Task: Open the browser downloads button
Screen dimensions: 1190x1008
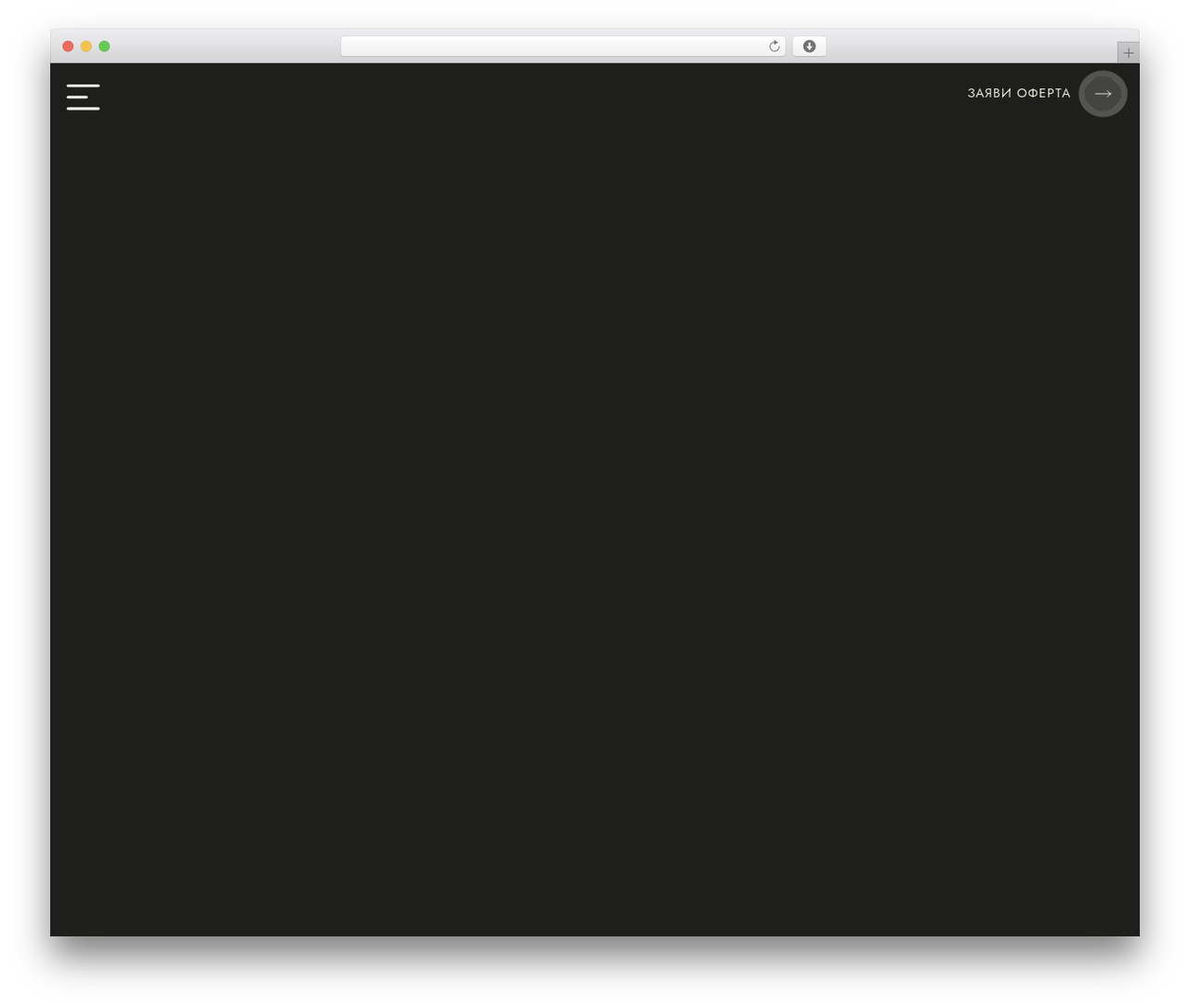Action: pos(809,46)
